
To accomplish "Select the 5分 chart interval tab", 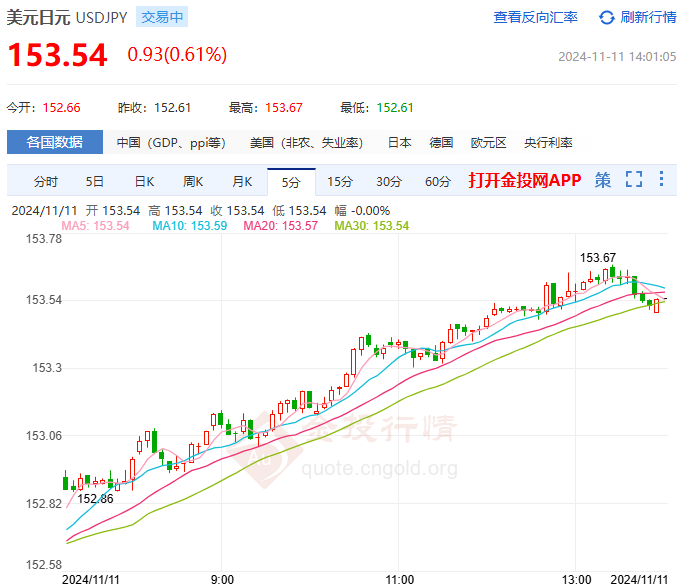I will click(291, 182).
